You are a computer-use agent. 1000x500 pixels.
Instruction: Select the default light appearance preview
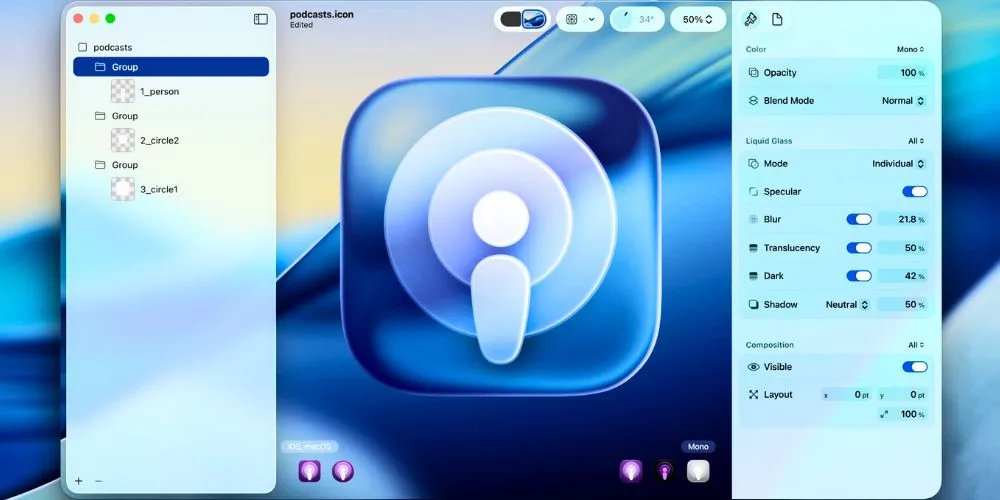(631, 471)
